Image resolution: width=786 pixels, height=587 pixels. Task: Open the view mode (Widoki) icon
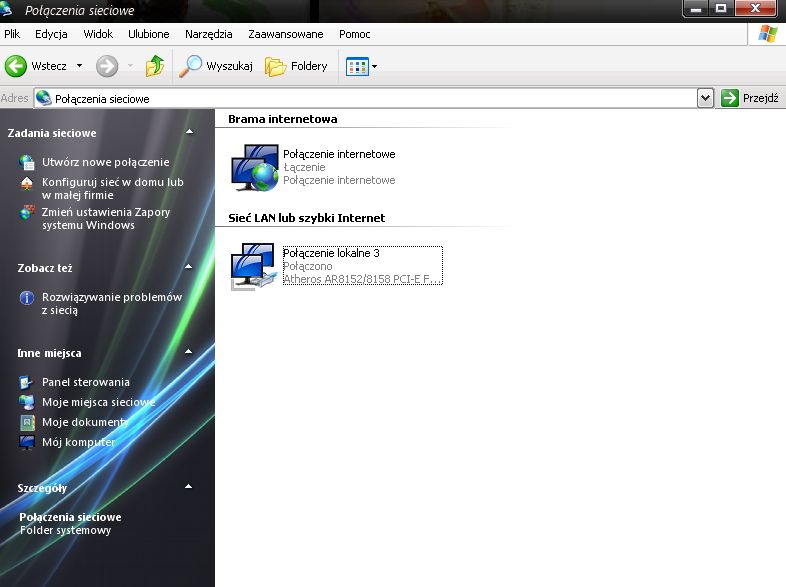(x=357, y=66)
